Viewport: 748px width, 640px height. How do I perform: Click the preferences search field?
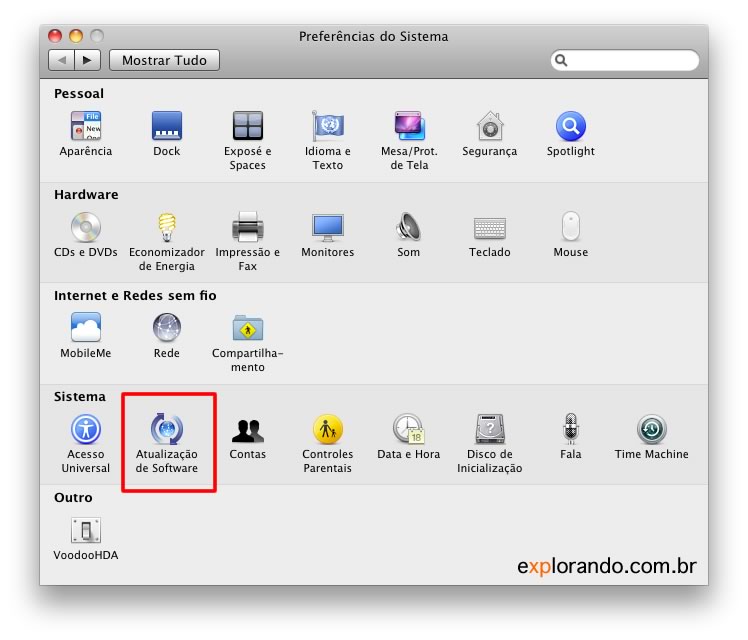click(x=624, y=60)
